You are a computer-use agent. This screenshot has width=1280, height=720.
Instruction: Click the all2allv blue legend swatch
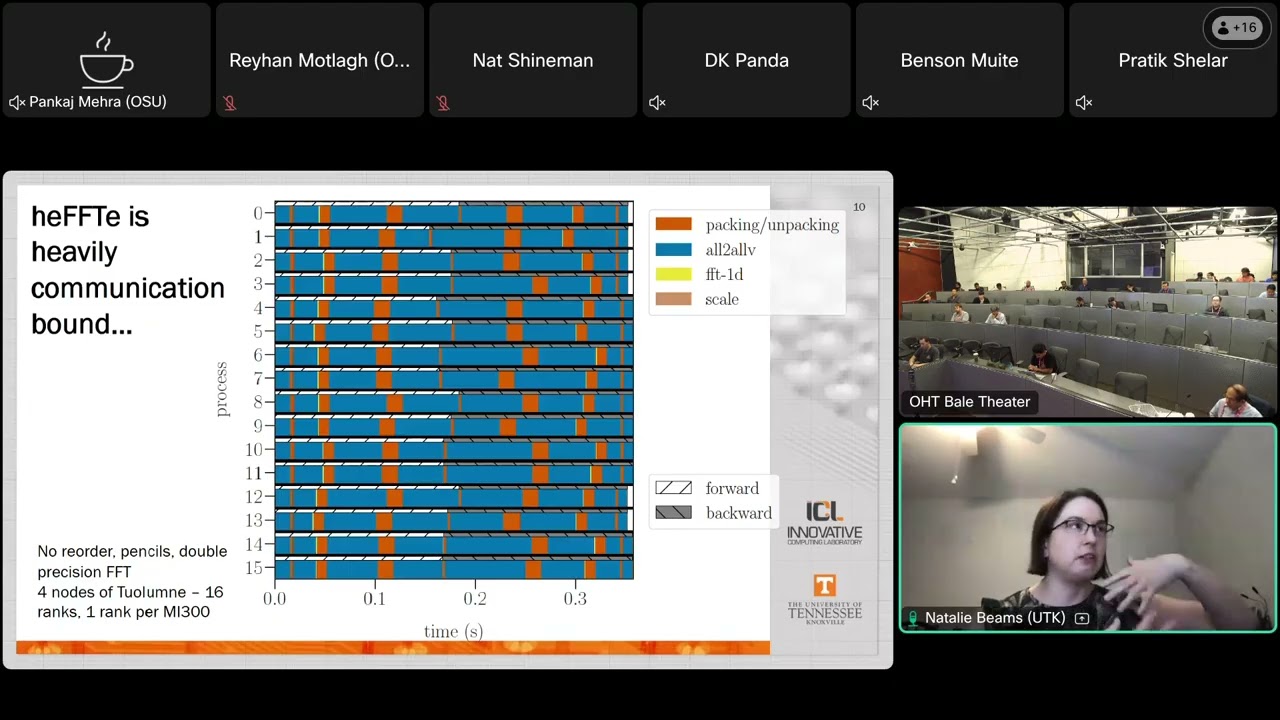tap(673, 250)
